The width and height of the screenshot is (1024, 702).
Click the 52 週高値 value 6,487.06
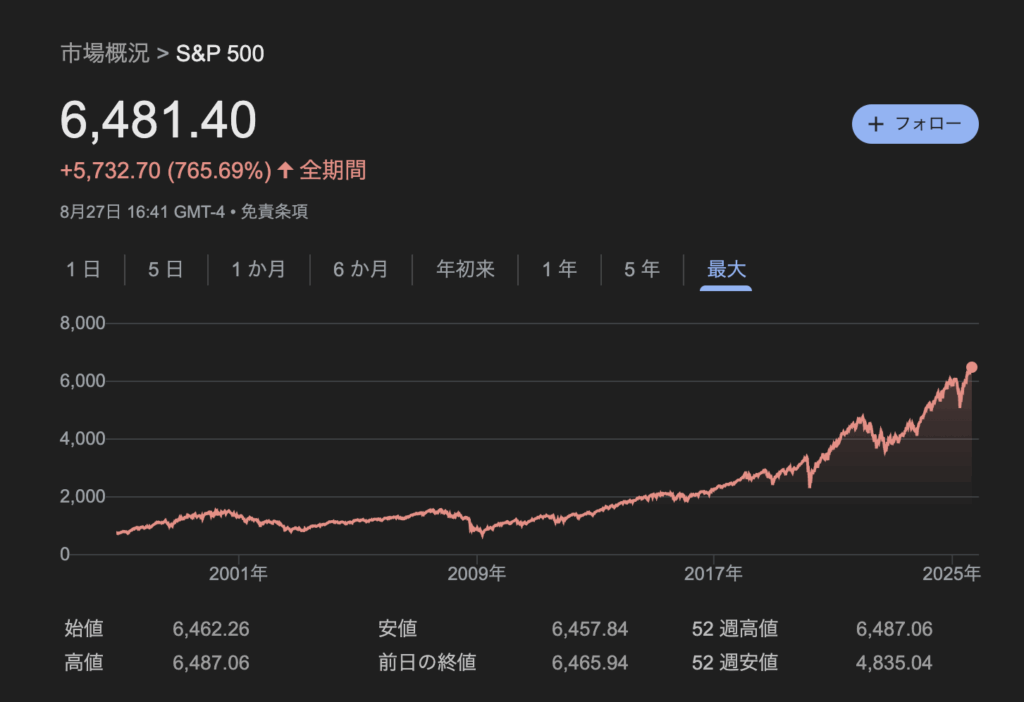point(894,629)
